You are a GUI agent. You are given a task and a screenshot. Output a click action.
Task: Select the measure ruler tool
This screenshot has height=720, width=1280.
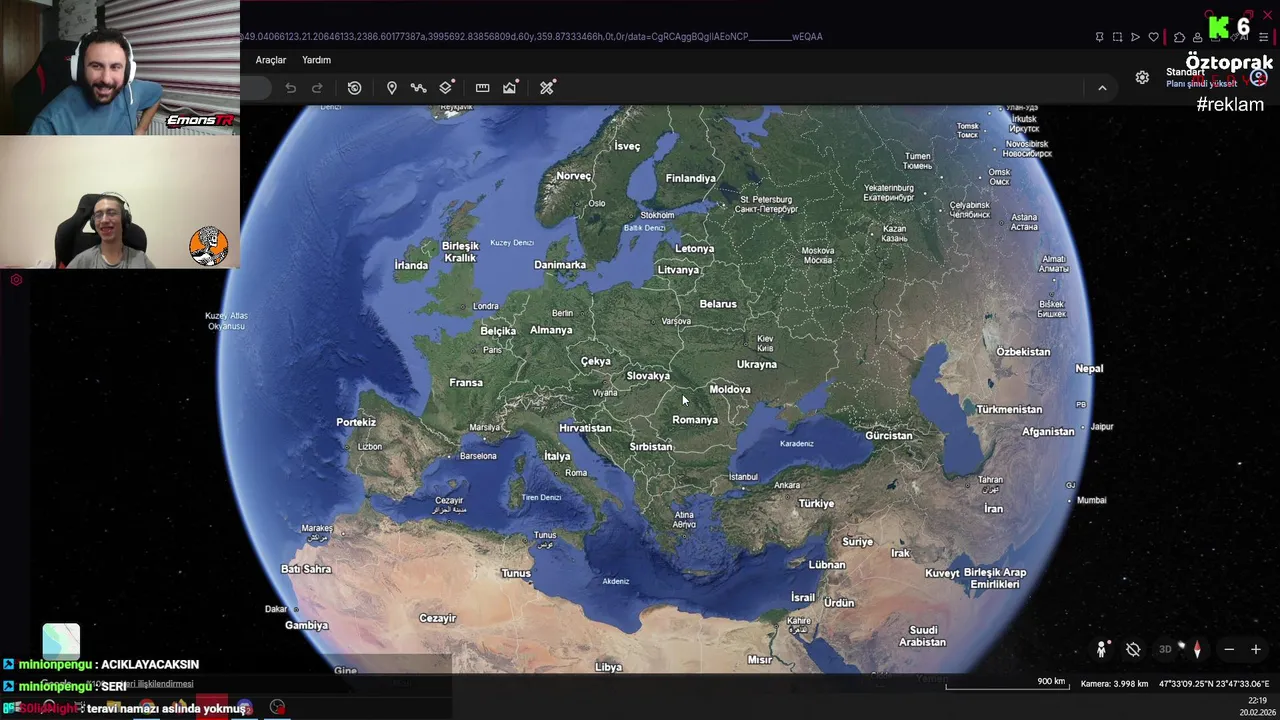(483, 88)
